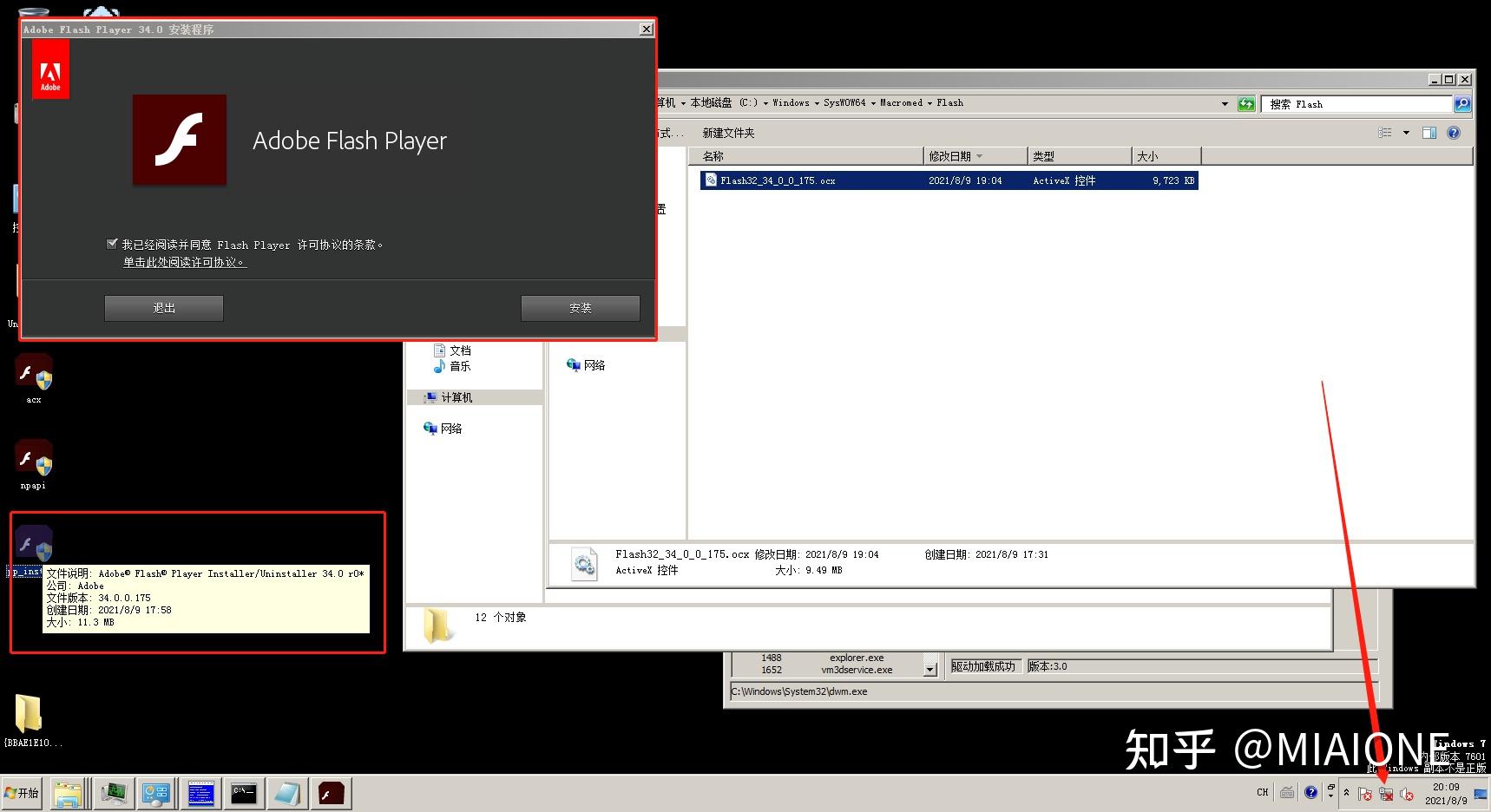Click the change view icon in Explorer

(1385, 133)
